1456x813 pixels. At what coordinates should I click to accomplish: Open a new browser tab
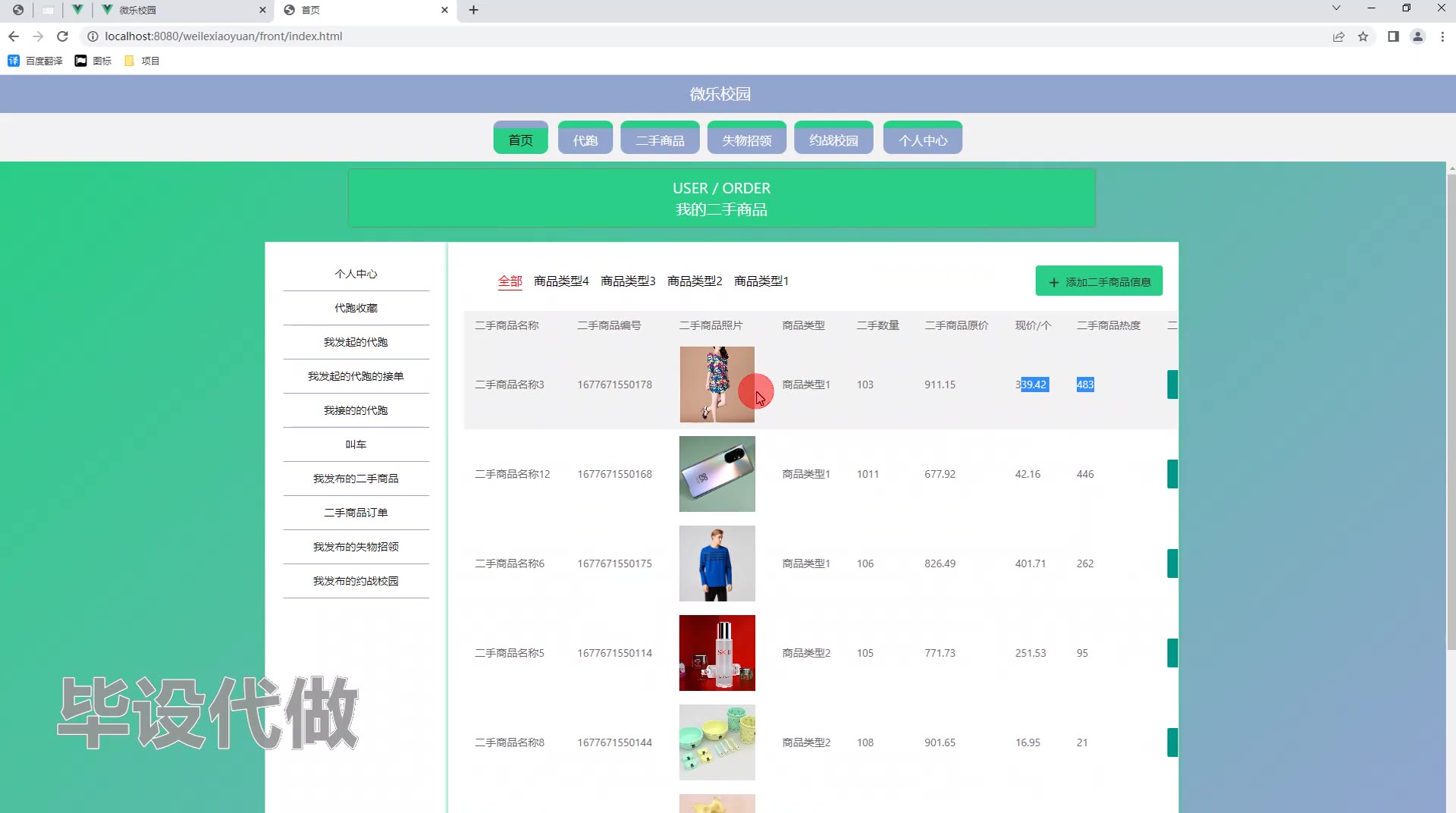[x=473, y=10]
